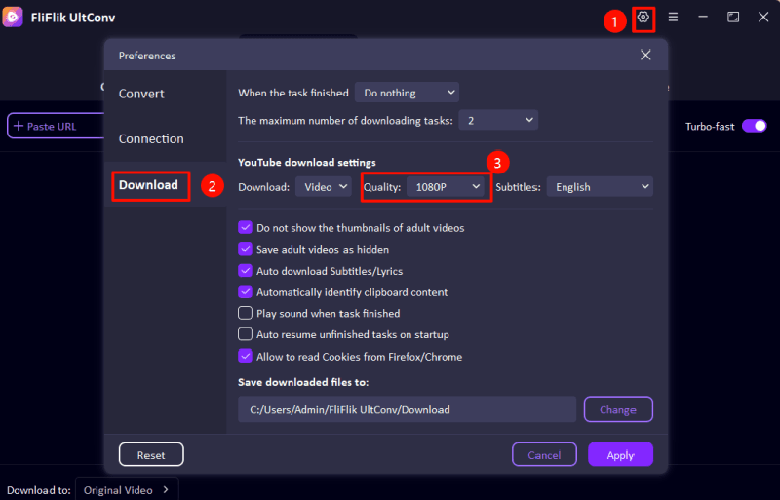Uncheck Do not show thumbnails of adult videos
Viewport: 780px width, 500px height.
(245, 227)
